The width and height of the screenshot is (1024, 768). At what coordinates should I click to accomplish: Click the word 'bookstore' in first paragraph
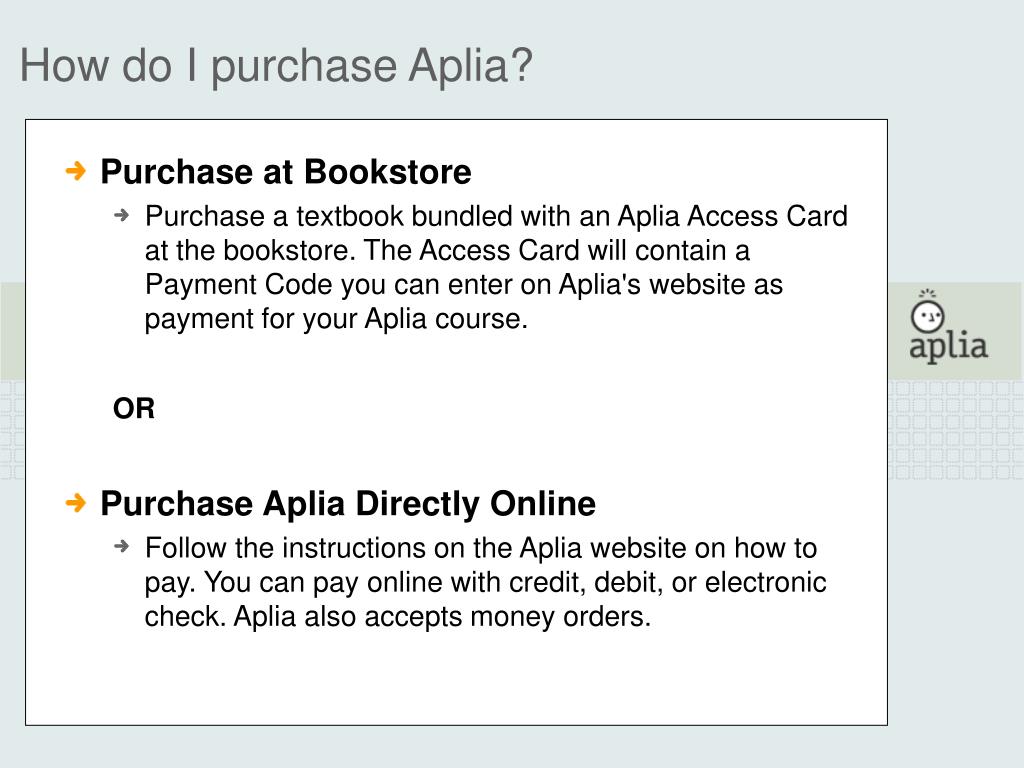286,251
